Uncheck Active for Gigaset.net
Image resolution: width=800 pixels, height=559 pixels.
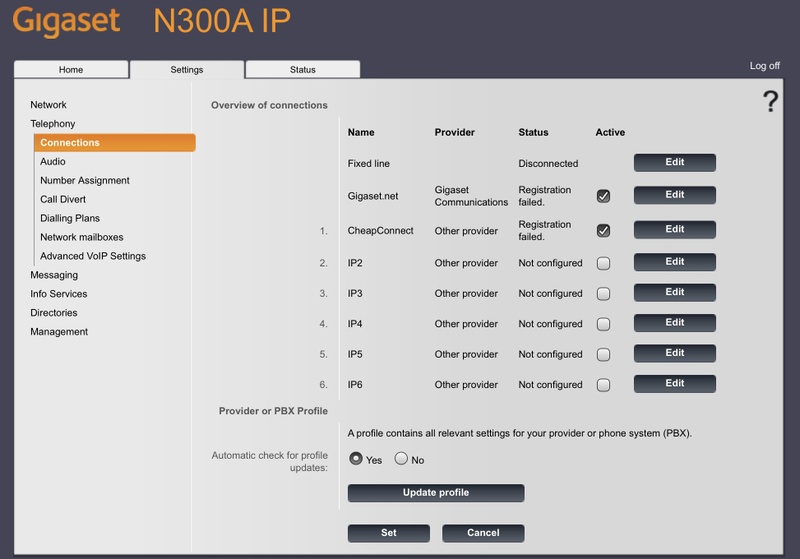[x=603, y=196]
